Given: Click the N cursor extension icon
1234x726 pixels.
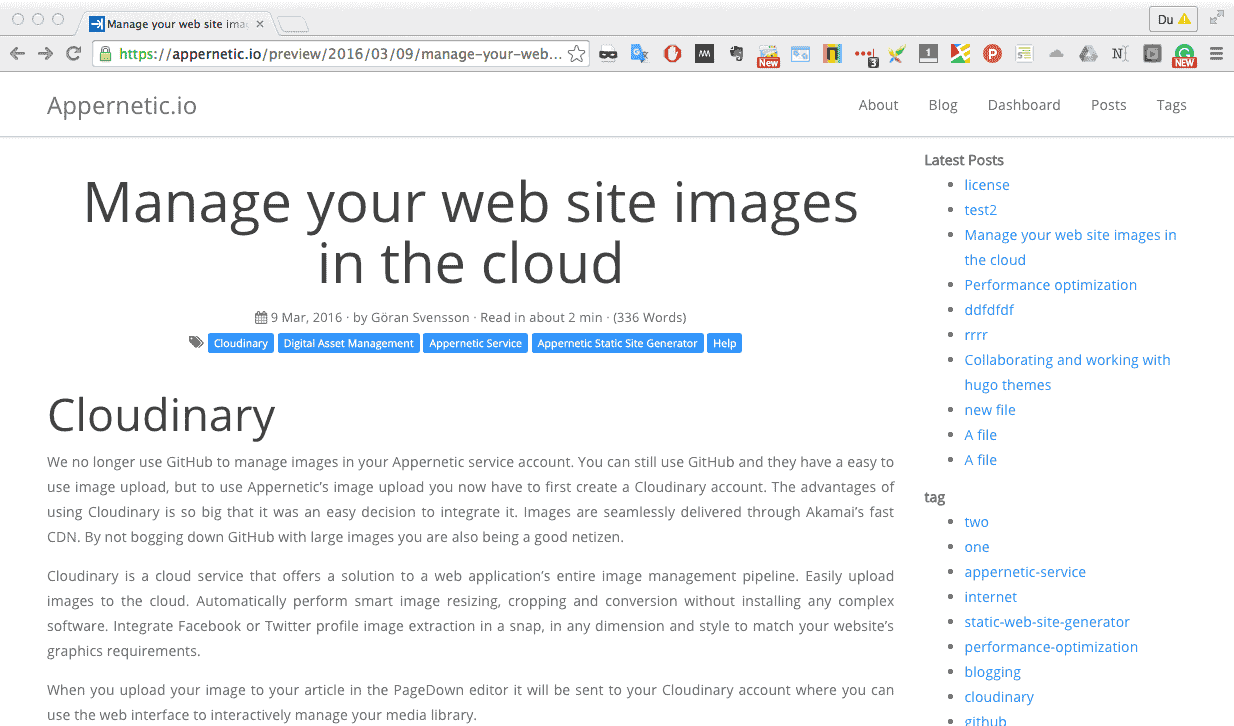Looking at the screenshot, I should [x=1120, y=54].
